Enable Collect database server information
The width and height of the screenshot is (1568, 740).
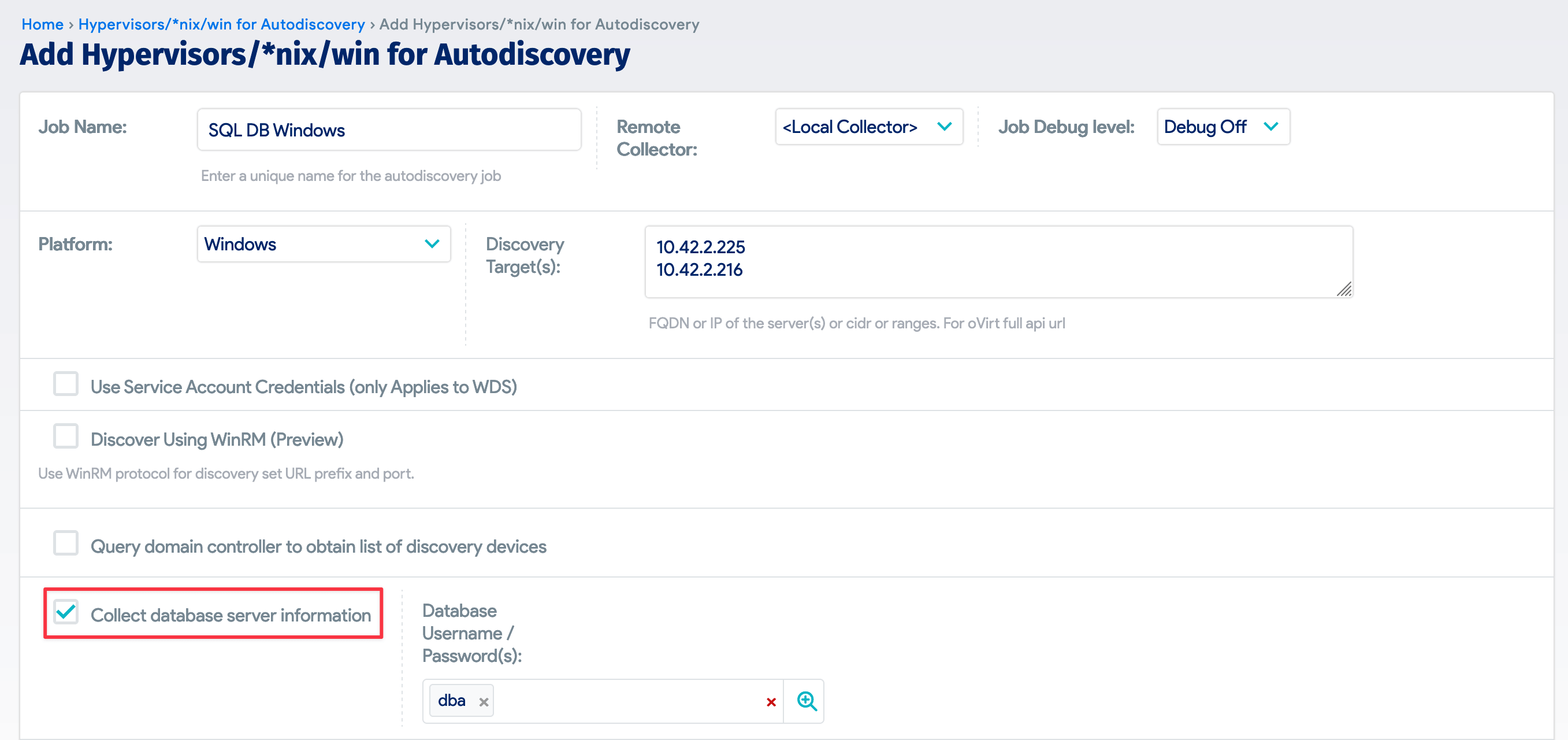pyautogui.click(x=66, y=613)
